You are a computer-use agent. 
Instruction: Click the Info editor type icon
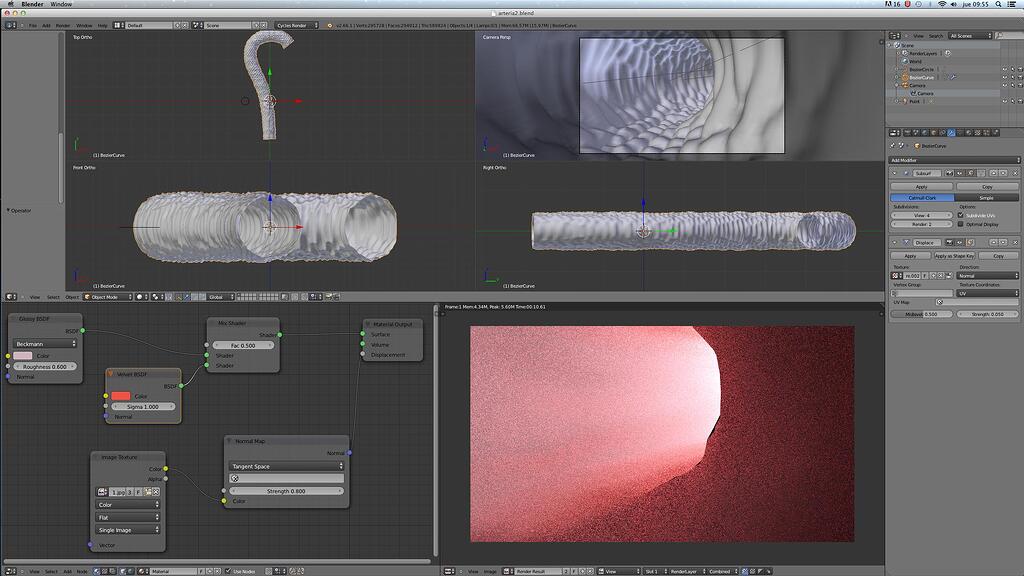coord(11,25)
